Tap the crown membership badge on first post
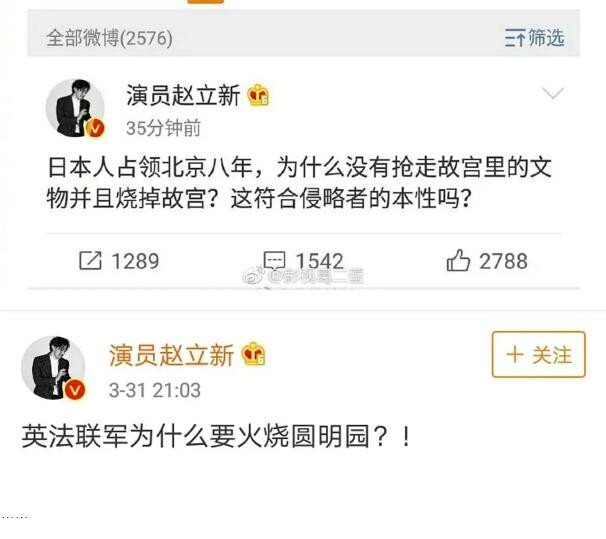Screen dimensions: 606x539 point(258,95)
